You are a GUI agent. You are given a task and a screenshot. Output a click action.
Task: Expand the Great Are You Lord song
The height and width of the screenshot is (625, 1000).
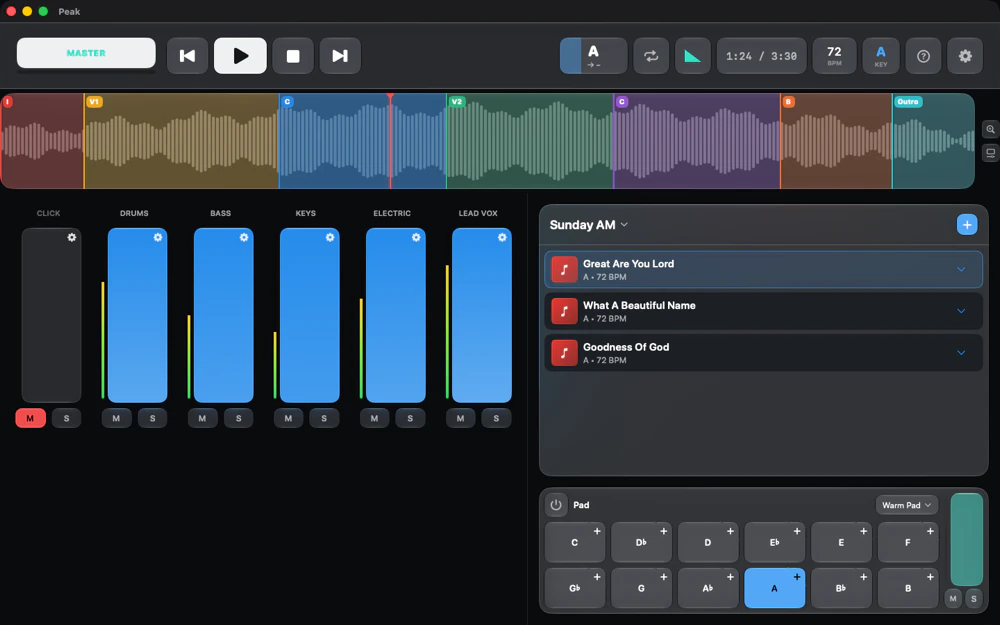(961, 270)
